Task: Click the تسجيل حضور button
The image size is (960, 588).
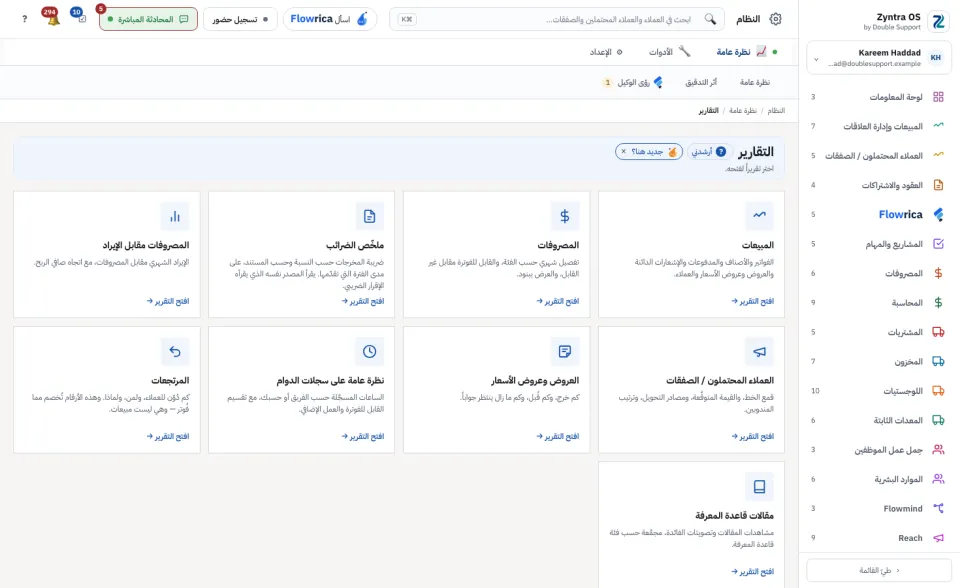Action: 240,19
